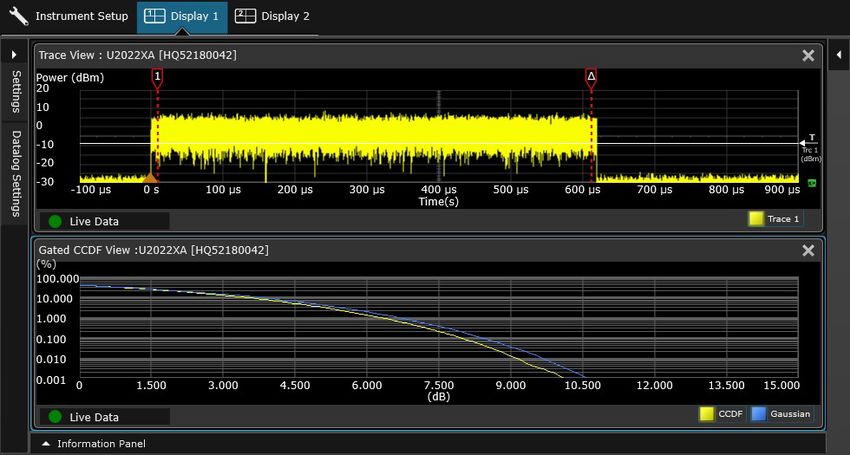The width and height of the screenshot is (850, 455).
Task: Select the delta marker flag
Action: (591, 78)
